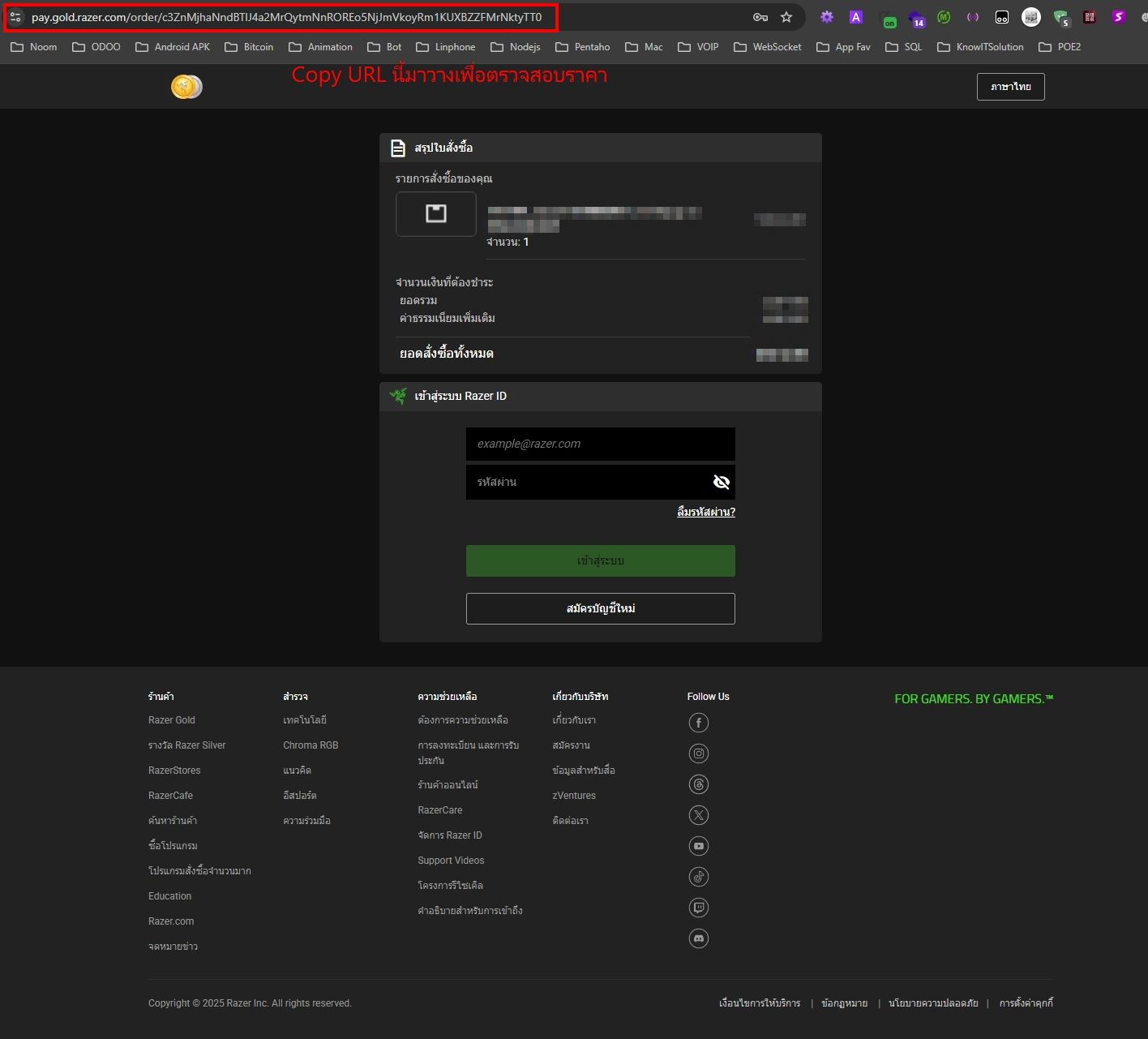Viewport: 1148px width, 1039px height.
Task: Open Razer TikTok page icon
Action: [699, 877]
